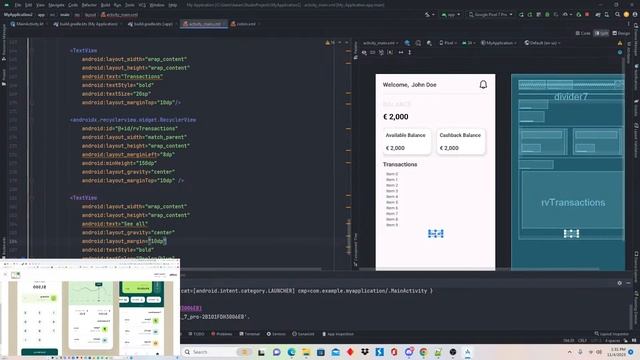Open the File menu

(18, 5)
